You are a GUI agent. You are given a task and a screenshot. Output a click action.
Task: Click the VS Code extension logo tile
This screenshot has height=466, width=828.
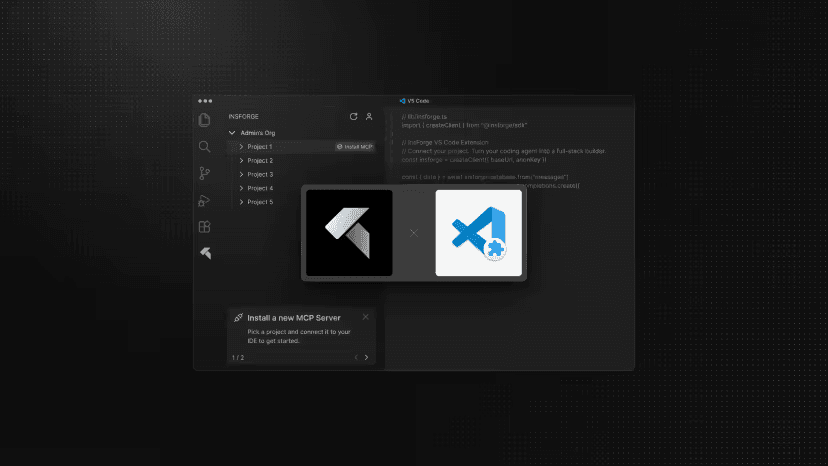coord(478,233)
